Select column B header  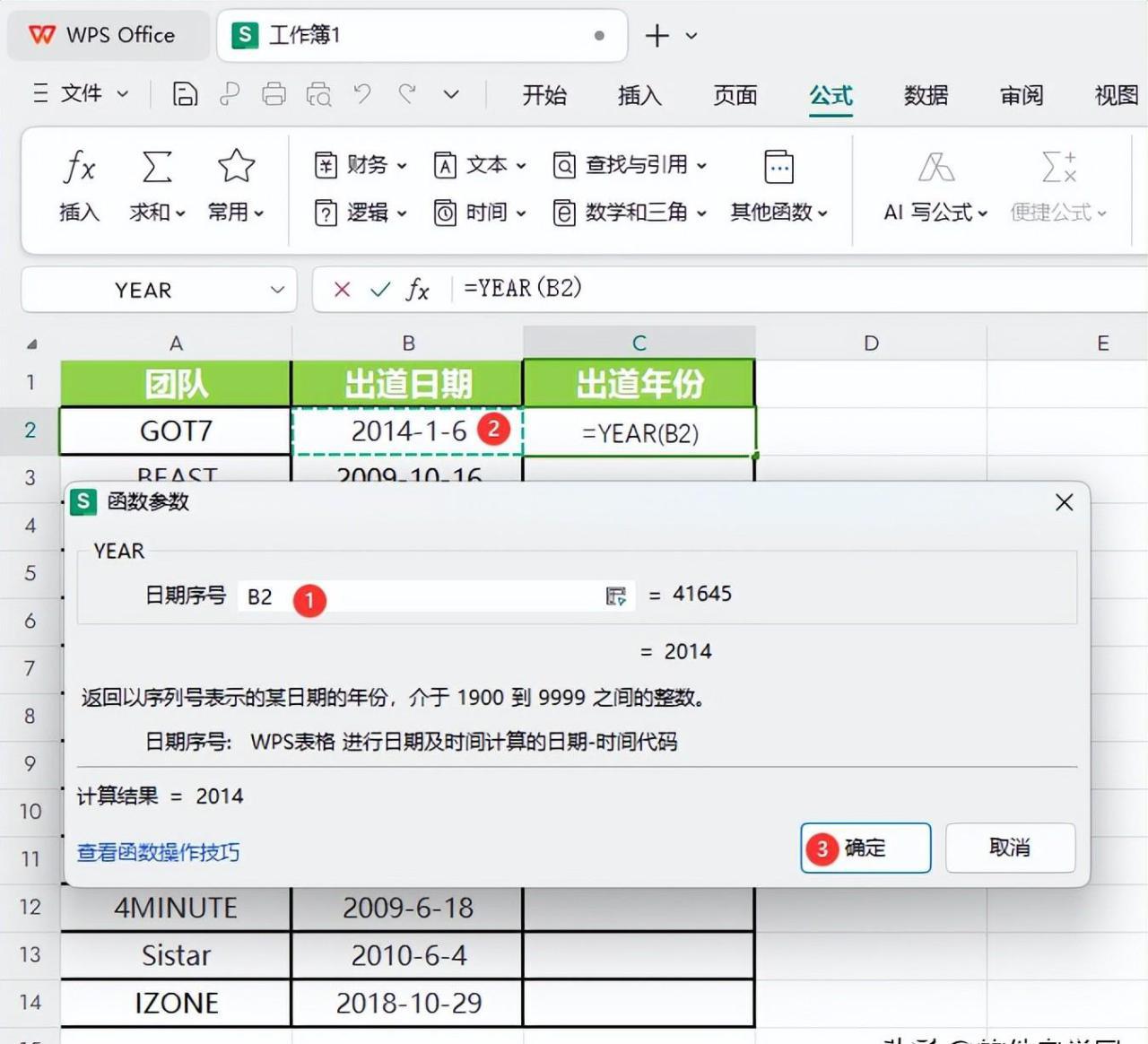(408, 343)
